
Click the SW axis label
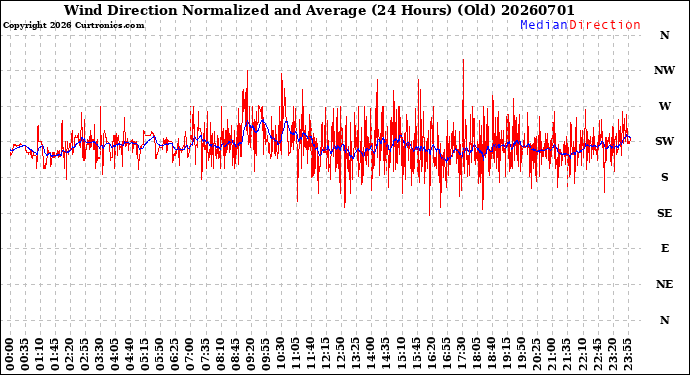(x=664, y=141)
